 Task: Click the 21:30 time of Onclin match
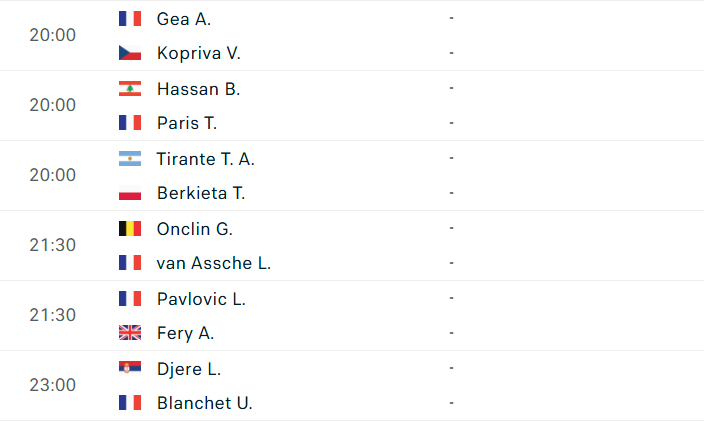[52, 245]
